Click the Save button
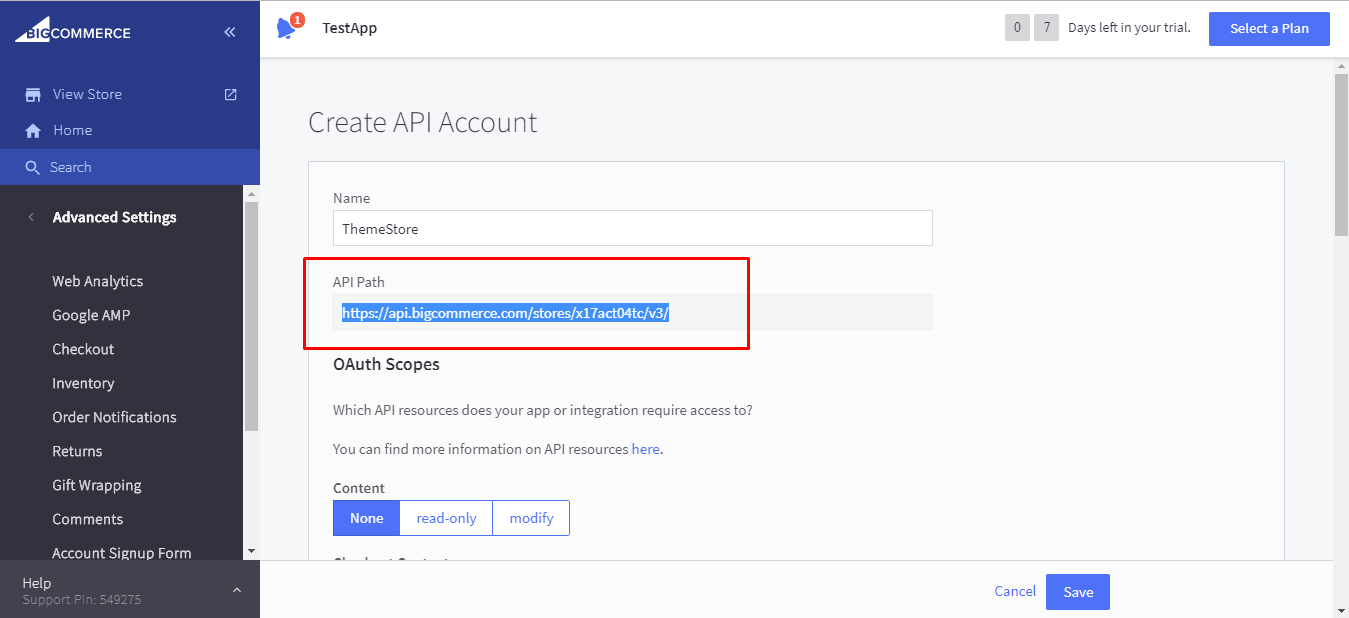 1077,592
